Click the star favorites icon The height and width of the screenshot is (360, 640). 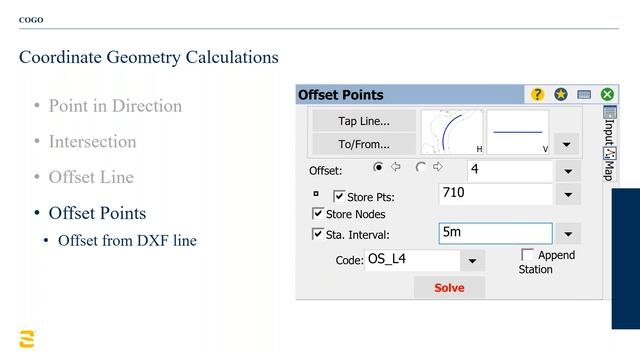tap(561, 95)
